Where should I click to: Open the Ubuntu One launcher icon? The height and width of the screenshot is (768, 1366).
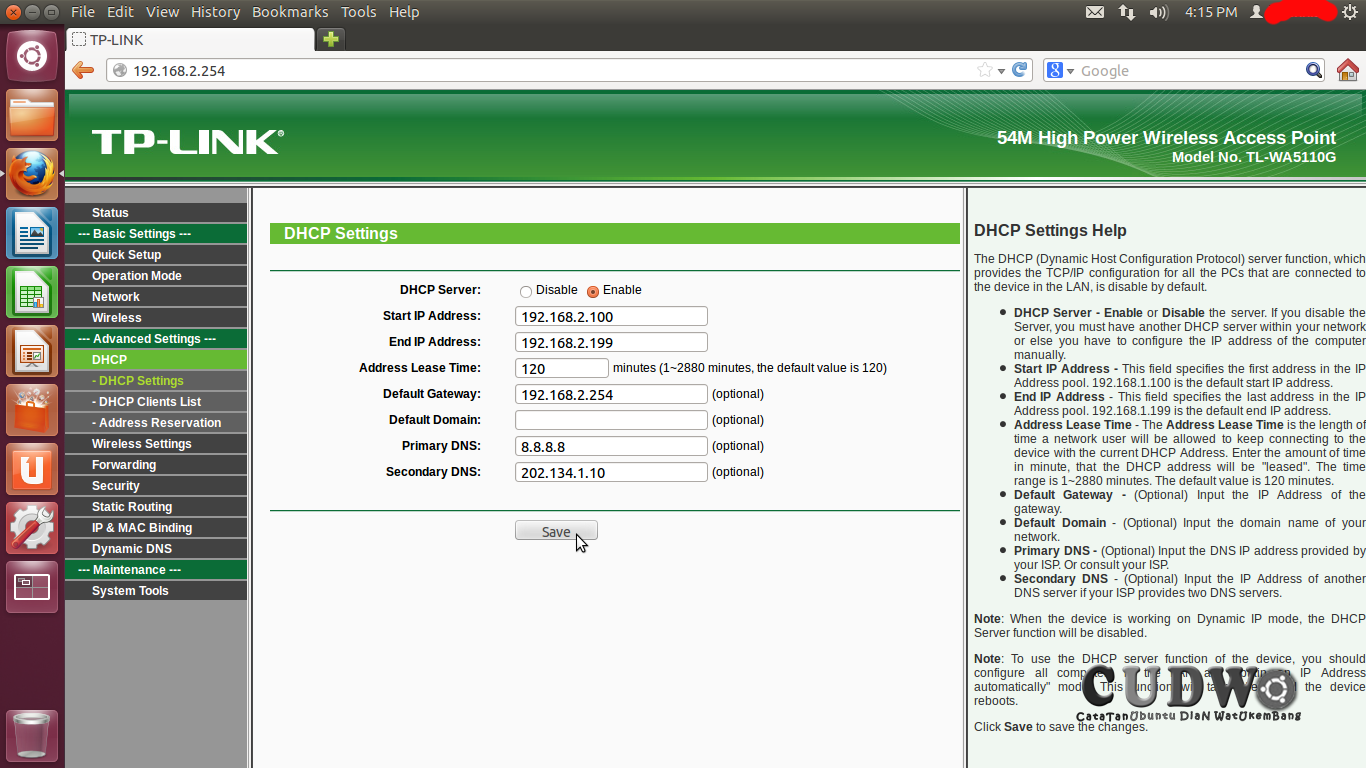(x=32, y=469)
